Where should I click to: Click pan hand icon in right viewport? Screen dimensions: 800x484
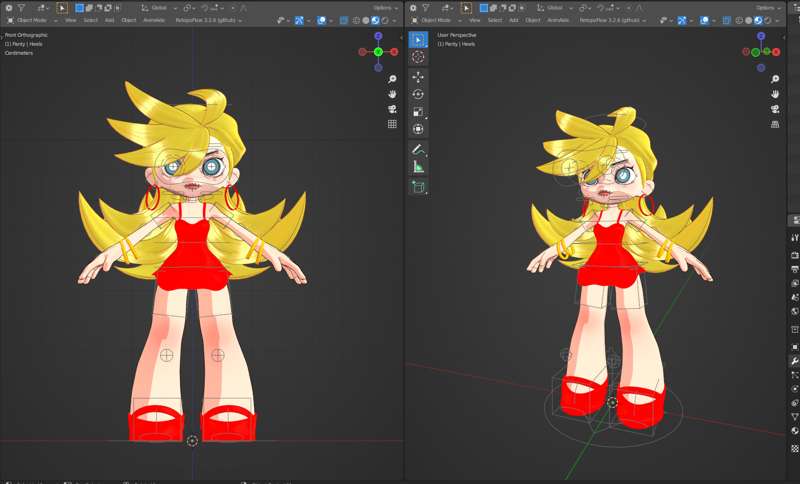(x=775, y=94)
